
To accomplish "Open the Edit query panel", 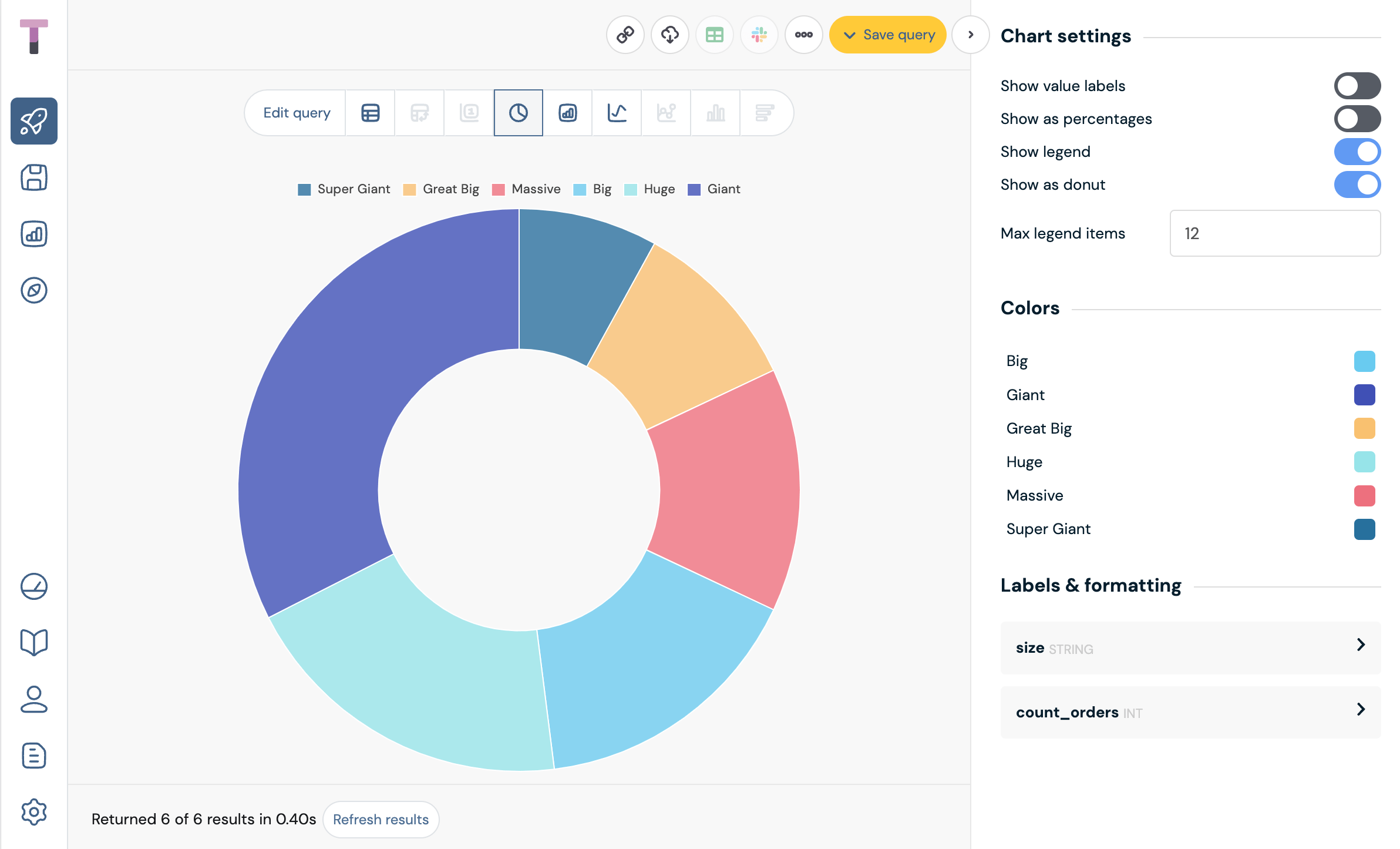I will coord(297,112).
